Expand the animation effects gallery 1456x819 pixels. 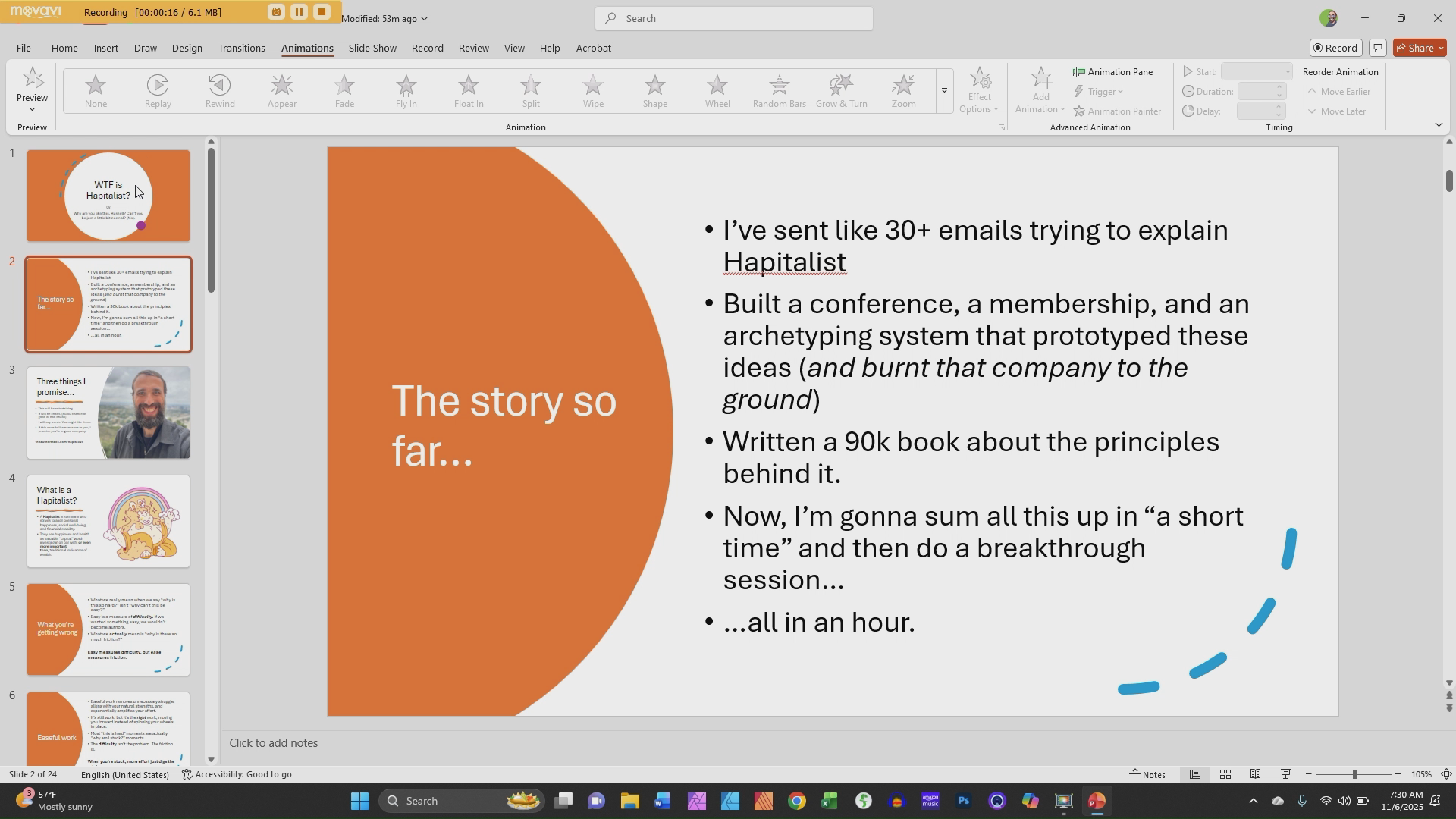(944, 91)
